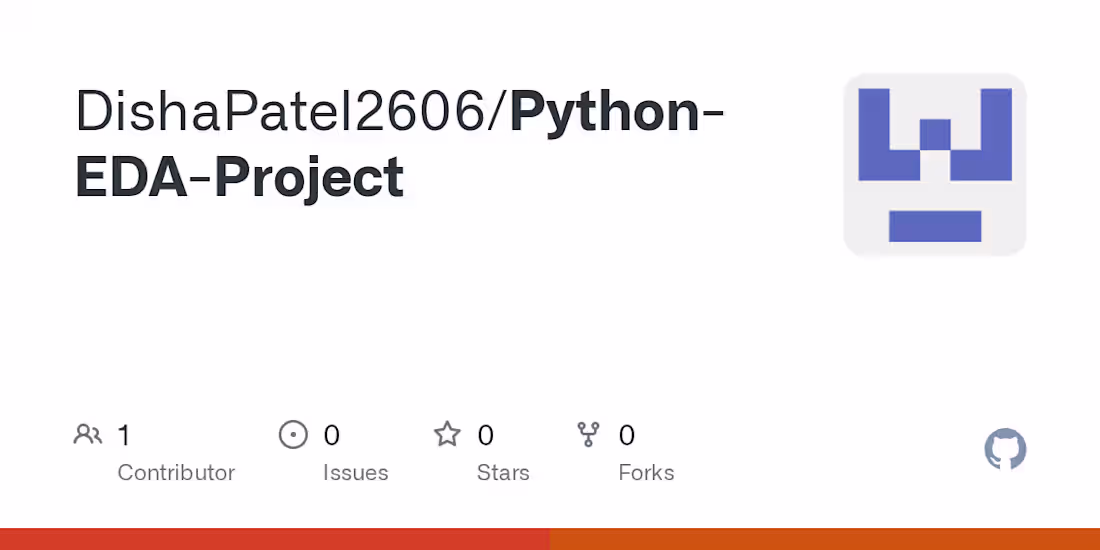Screen dimensions: 1100x550
Task: Select the Forks label
Action: pyautogui.click(x=646, y=472)
